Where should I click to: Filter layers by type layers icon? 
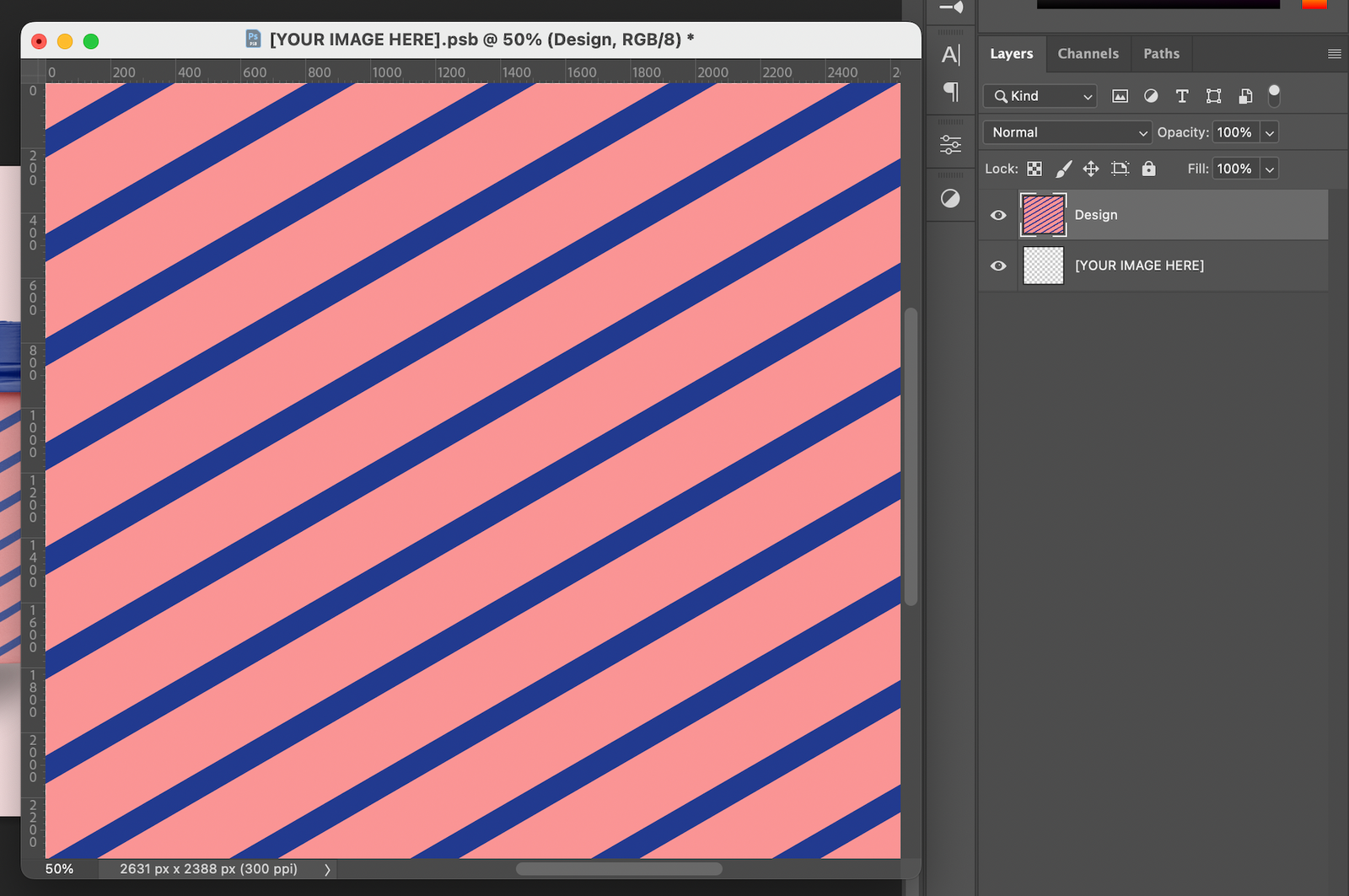pos(1182,96)
